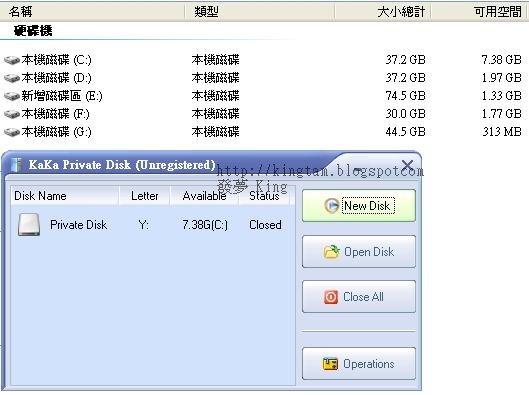Click the 'Y:' letter cell
This screenshot has height=395, width=529.
[x=144, y=225]
